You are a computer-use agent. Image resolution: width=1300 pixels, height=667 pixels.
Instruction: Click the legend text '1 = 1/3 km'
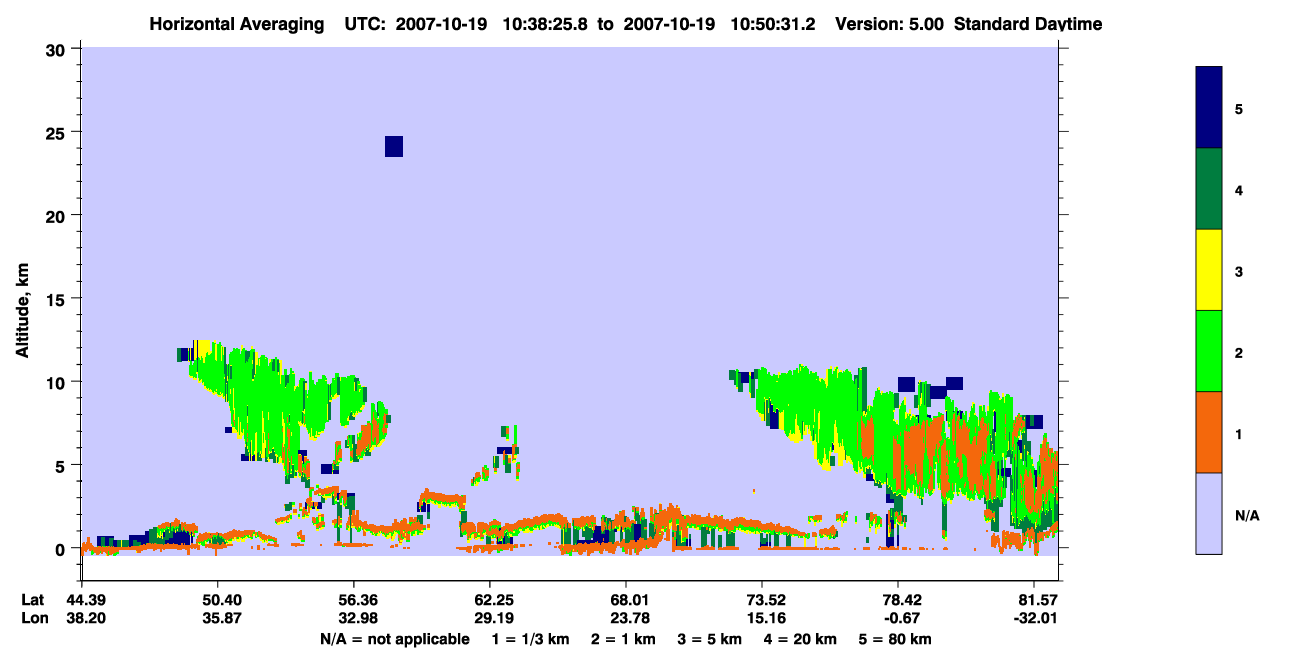[x=533, y=639]
